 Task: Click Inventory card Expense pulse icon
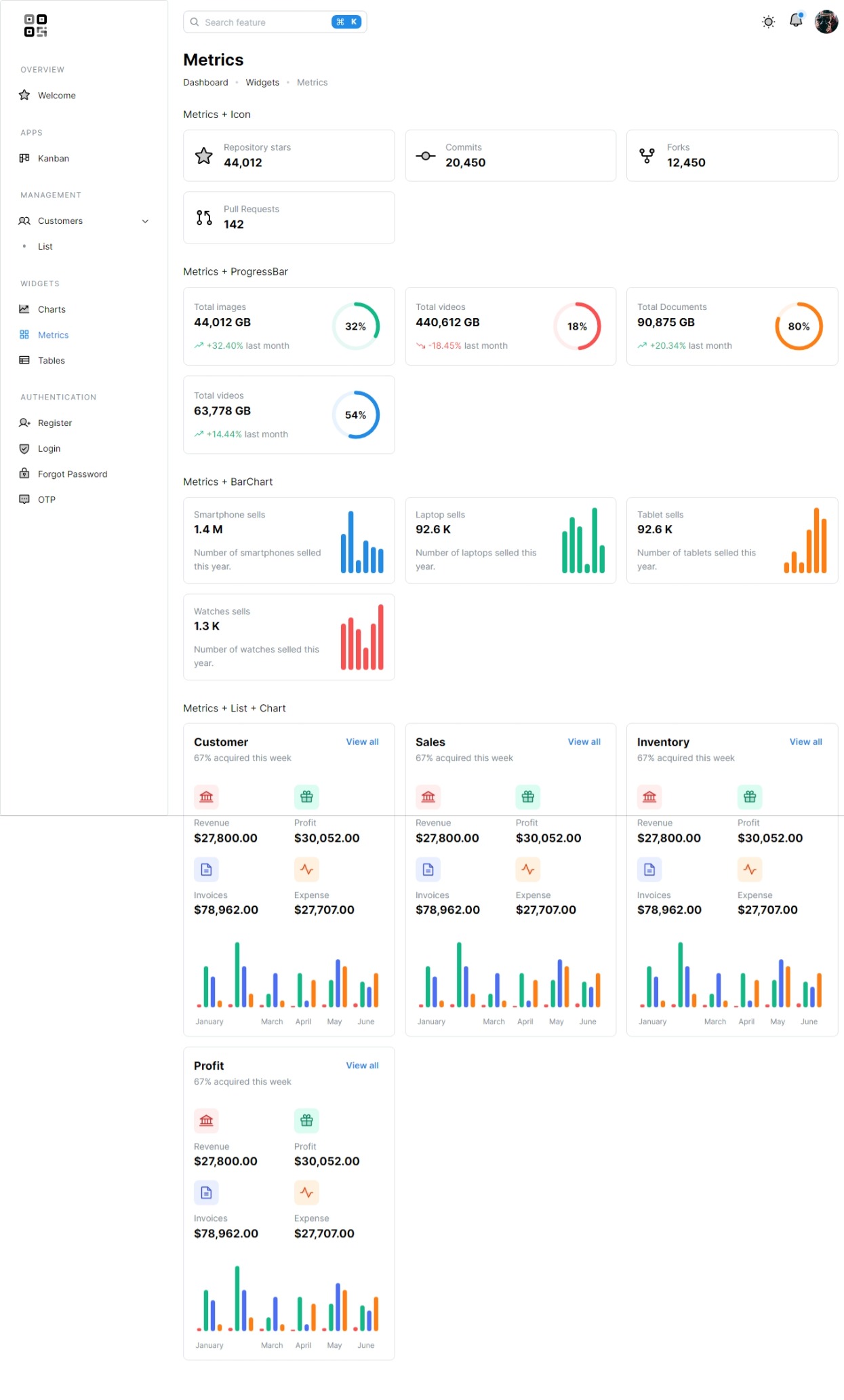point(750,870)
